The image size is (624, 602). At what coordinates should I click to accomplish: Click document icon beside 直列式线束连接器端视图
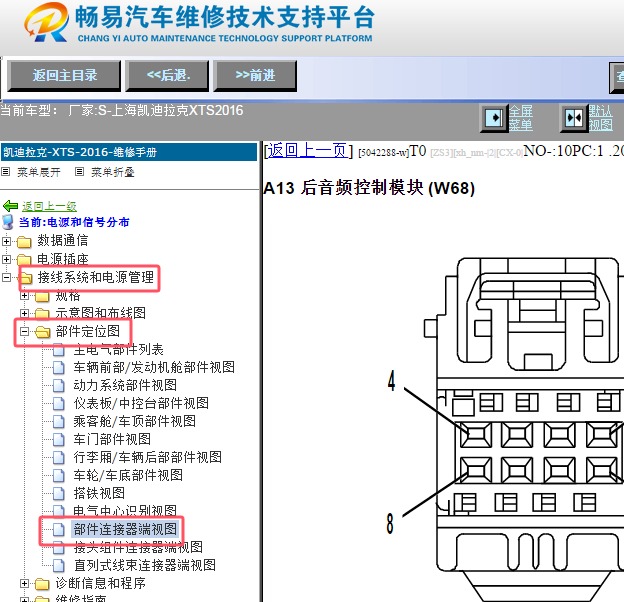pos(59,566)
